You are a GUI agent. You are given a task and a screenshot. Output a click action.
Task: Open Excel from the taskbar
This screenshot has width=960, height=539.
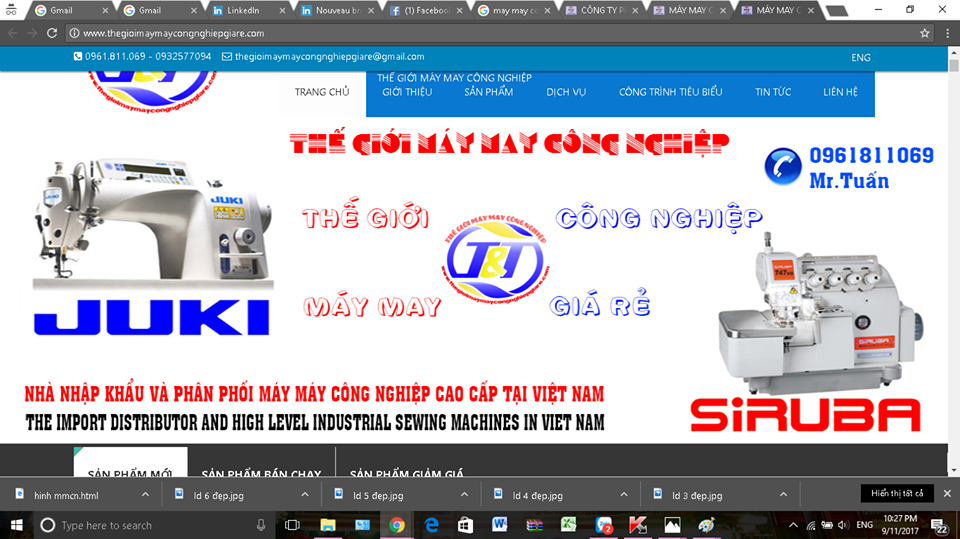(x=569, y=525)
